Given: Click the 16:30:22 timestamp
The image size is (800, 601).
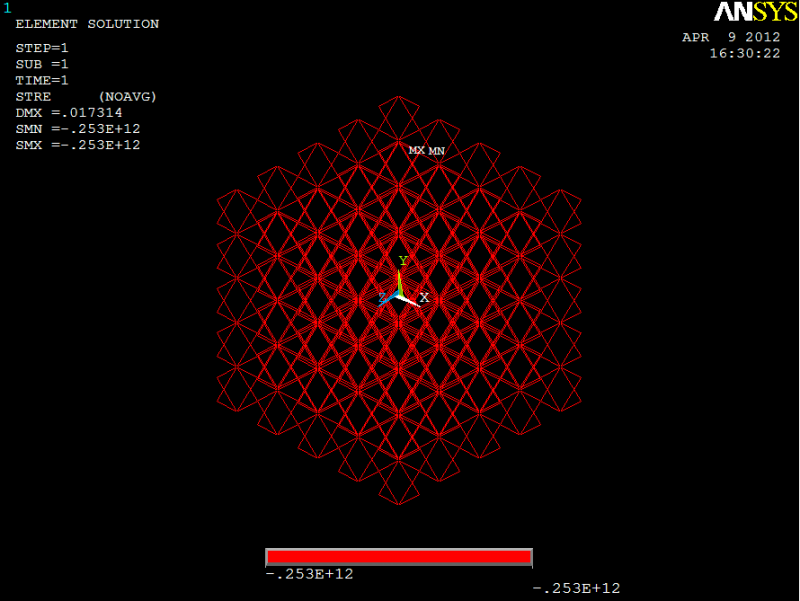Looking at the screenshot, I should (x=745, y=54).
